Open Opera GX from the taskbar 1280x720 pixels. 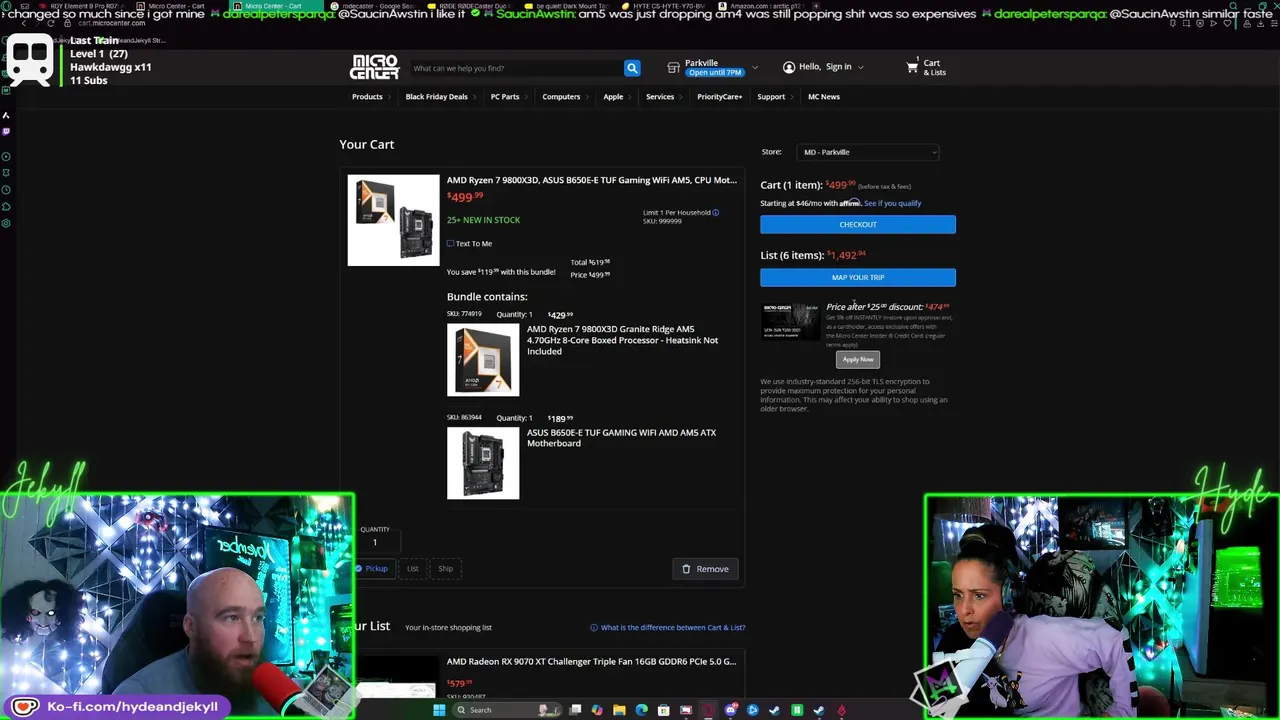coord(708,710)
